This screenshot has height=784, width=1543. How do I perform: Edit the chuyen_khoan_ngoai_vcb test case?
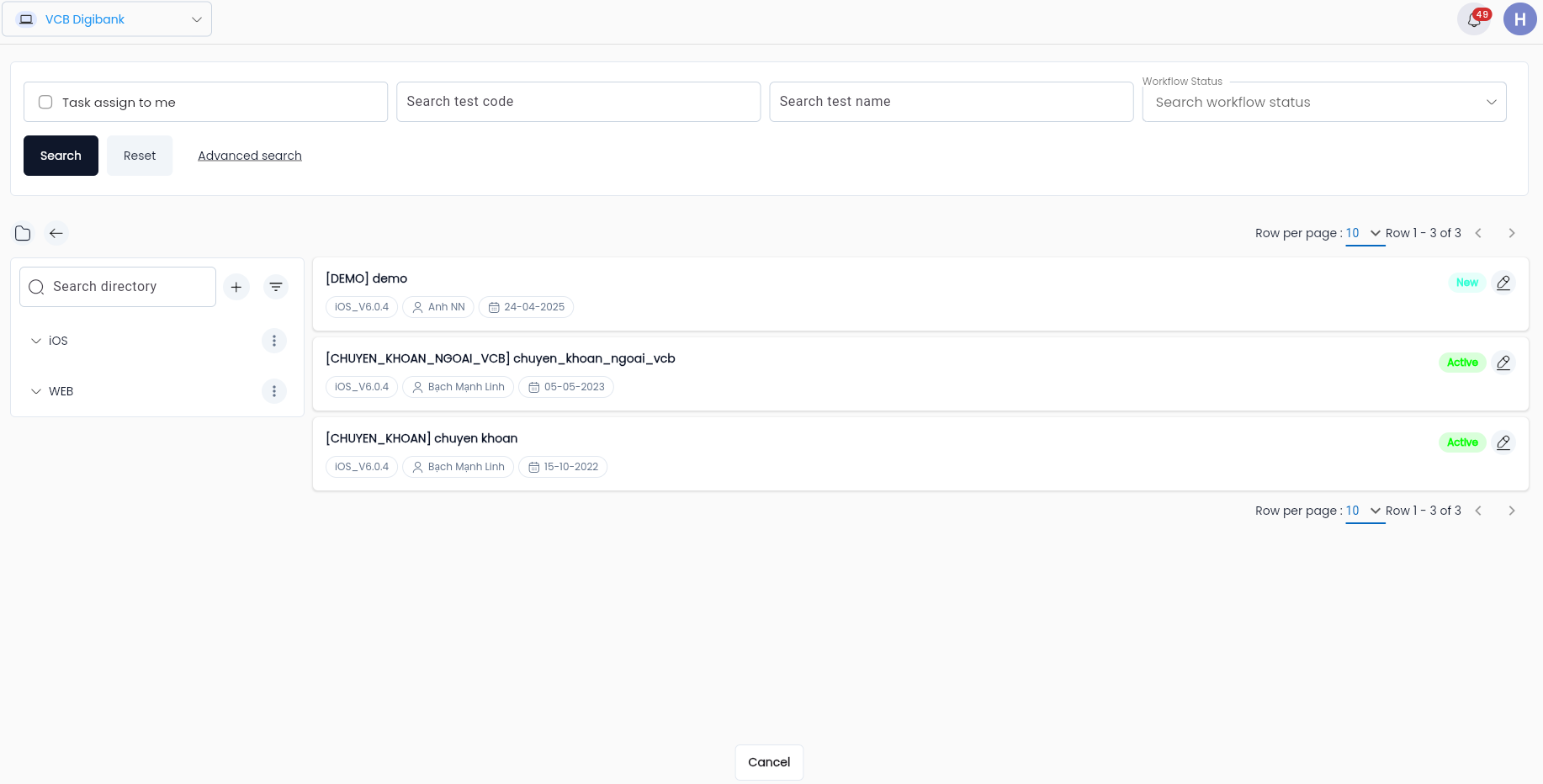pyautogui.click(x=1503, y=363)
